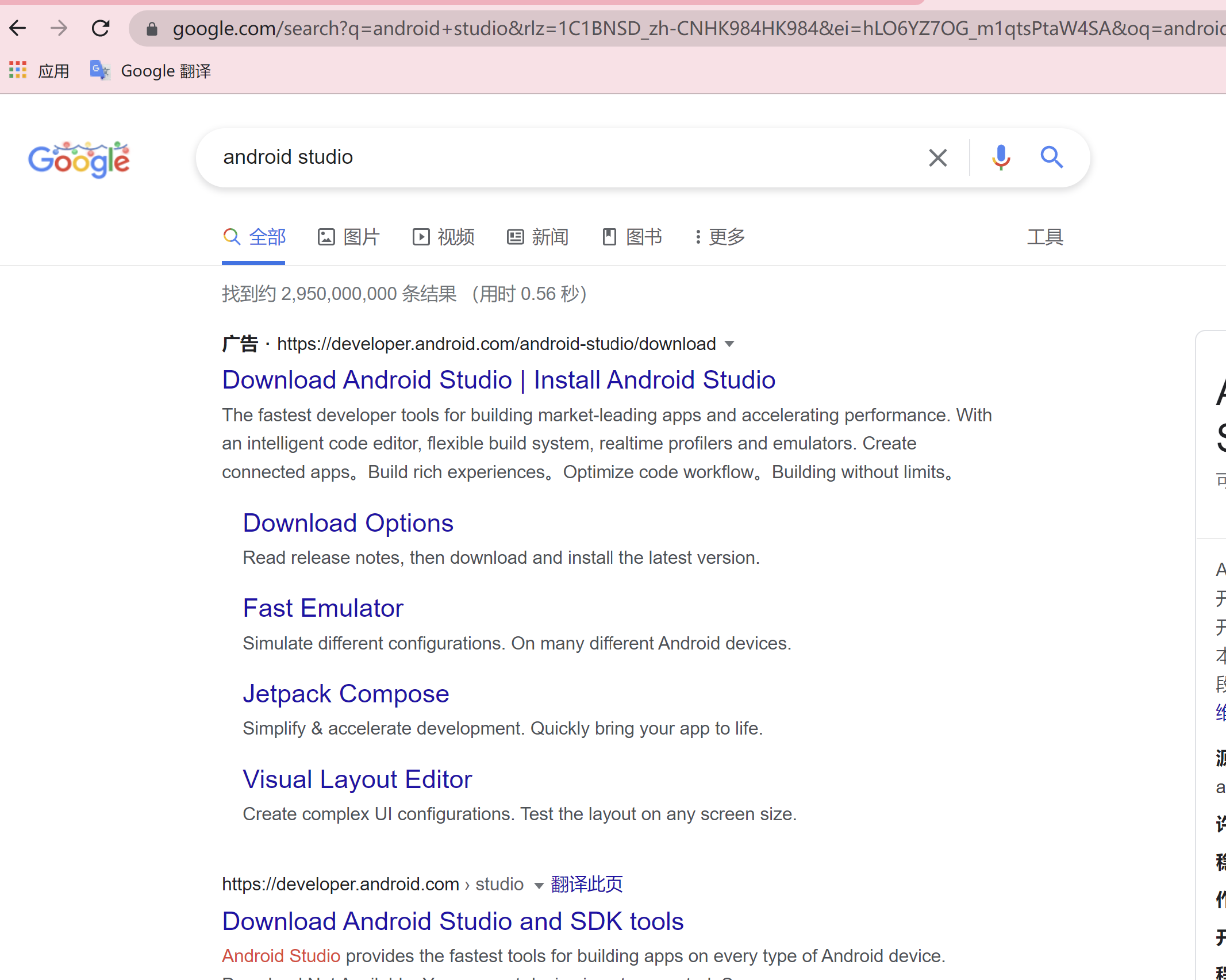Click the browser address bar URL
The image size is (1226, 980).
coord(698,29)
